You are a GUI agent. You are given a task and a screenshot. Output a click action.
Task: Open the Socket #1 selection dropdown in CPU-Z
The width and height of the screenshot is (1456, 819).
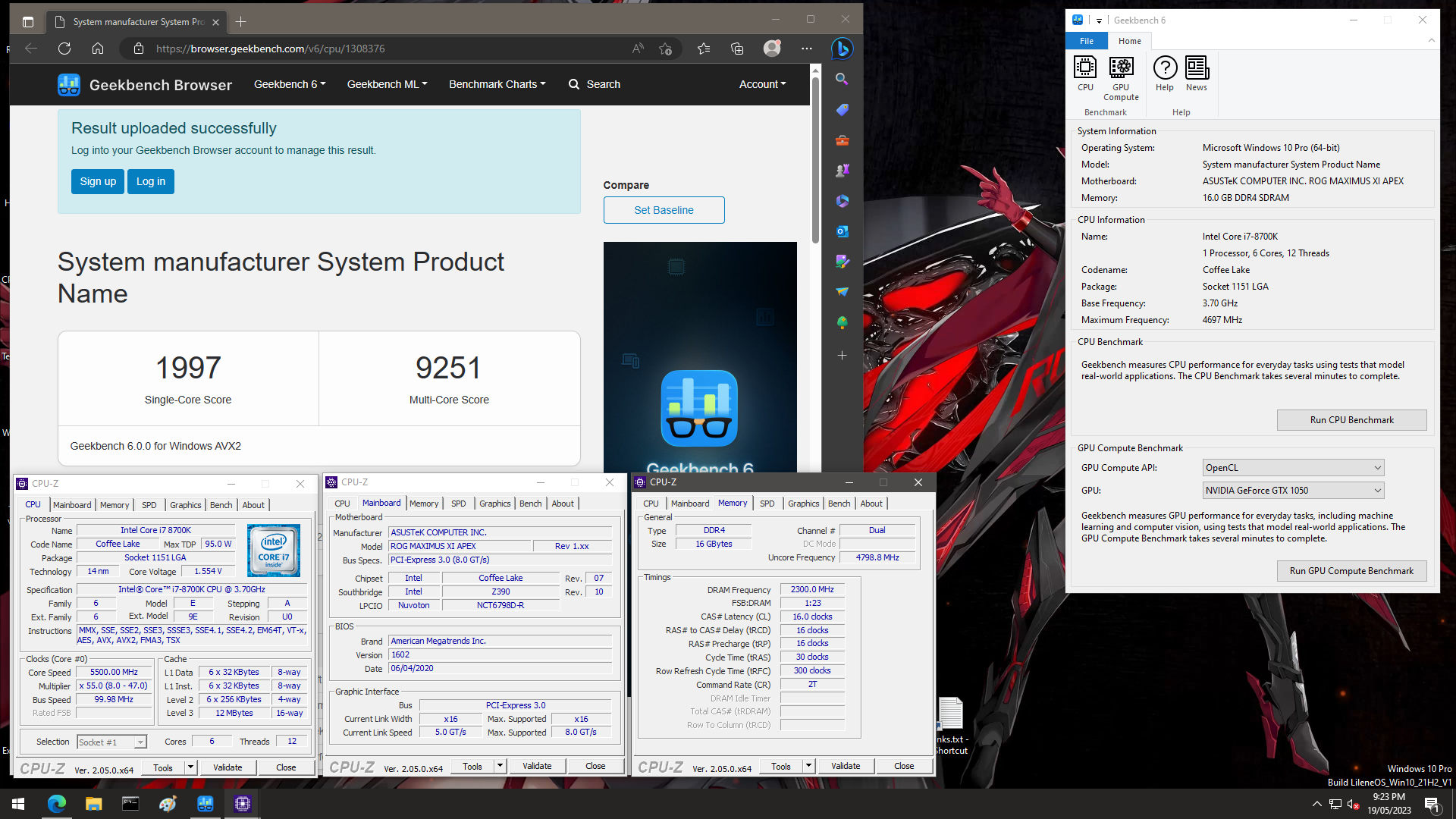(111, 742)
